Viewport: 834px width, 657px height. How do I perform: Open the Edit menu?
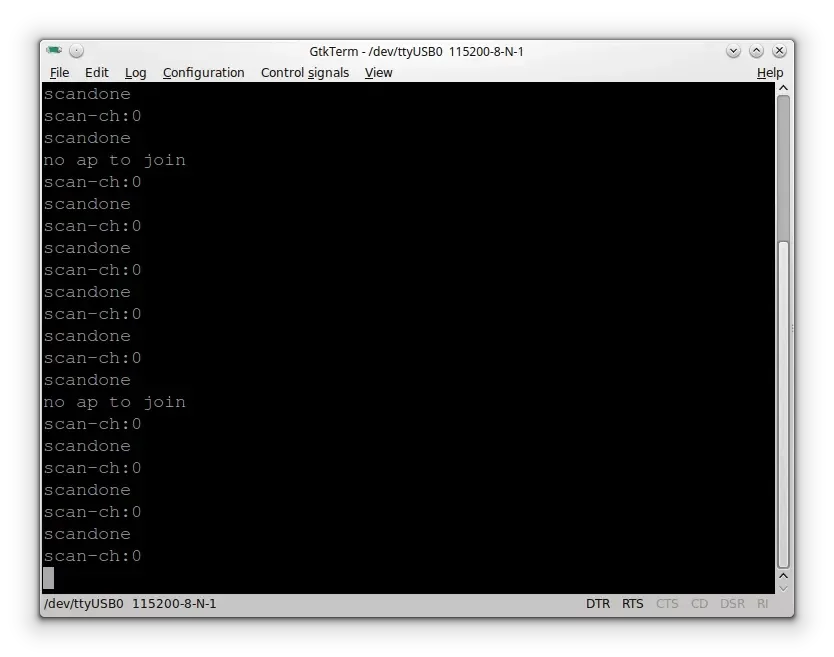point(97,73)
